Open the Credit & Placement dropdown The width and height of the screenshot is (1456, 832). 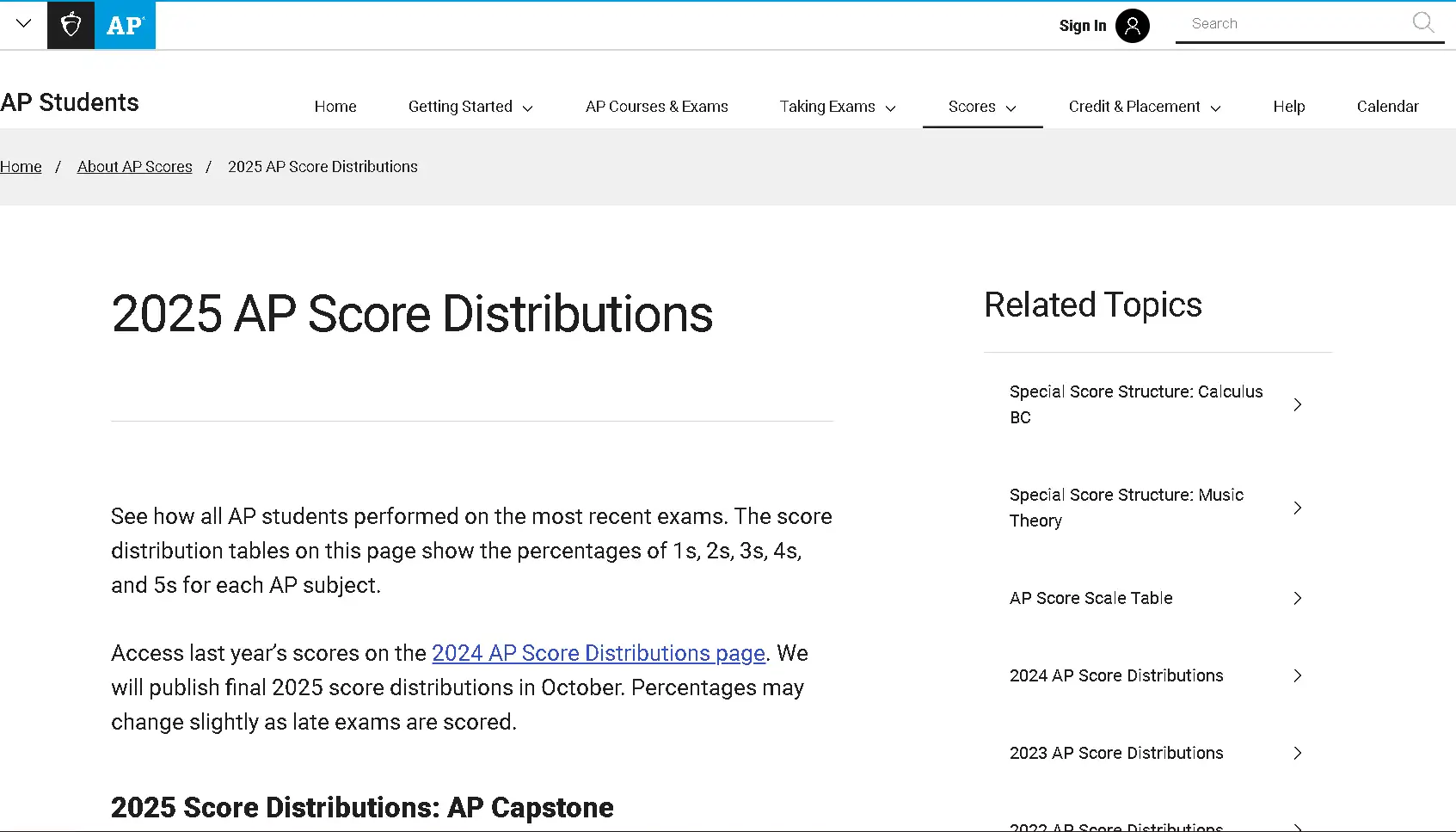coord(1144,107)
